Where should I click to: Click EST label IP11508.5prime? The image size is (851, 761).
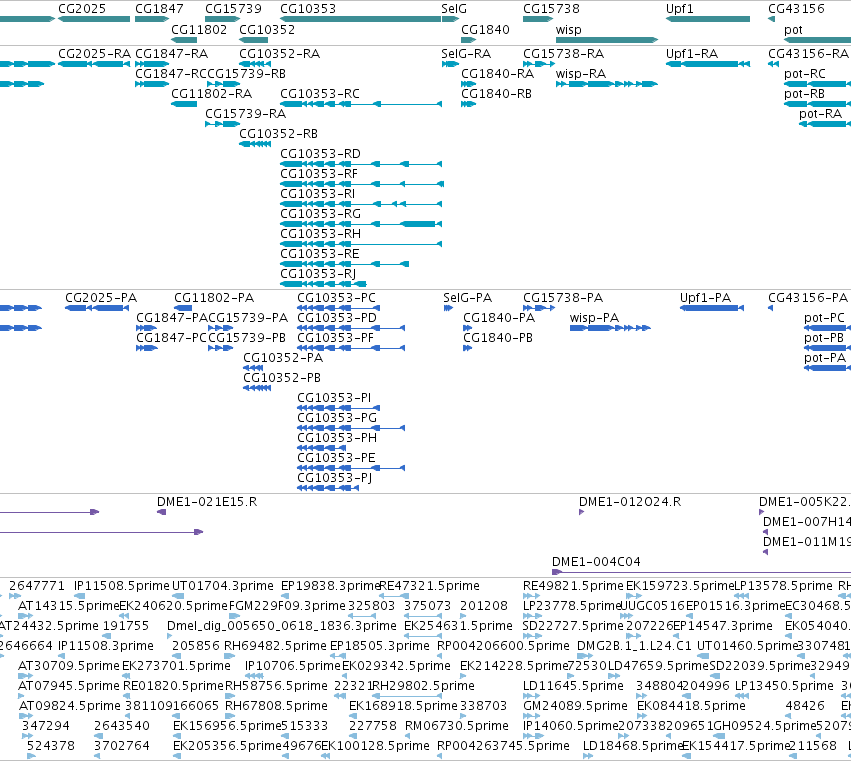[122, 586]
